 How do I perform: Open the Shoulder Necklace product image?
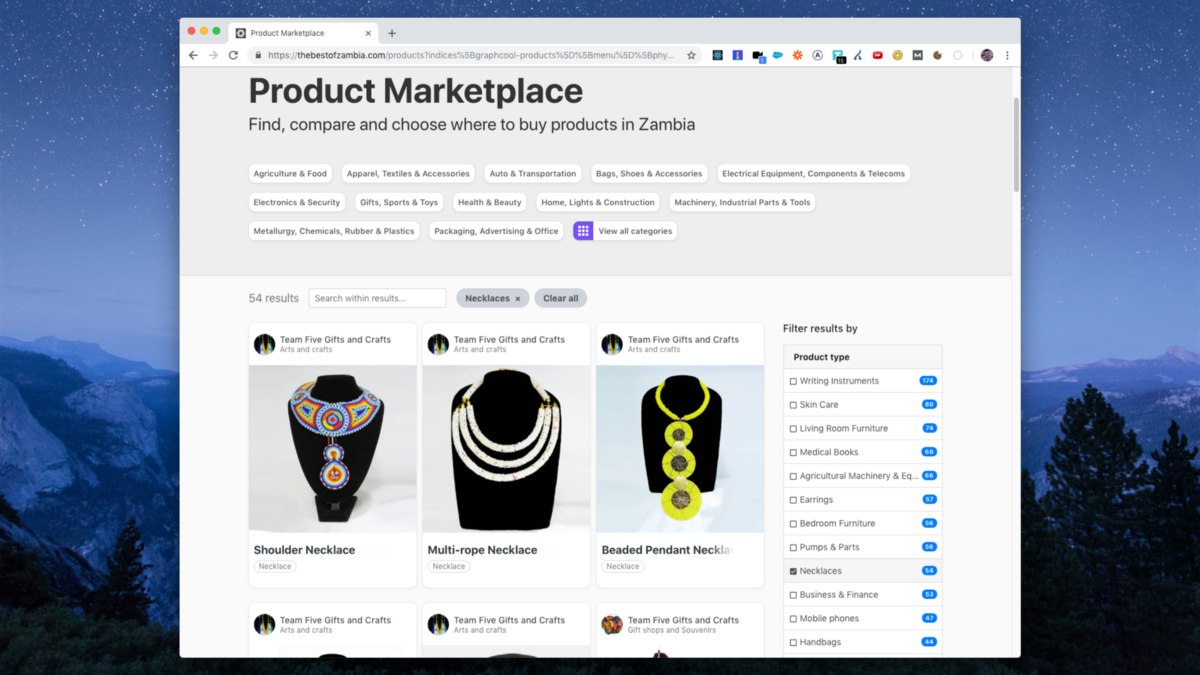coord(332,449)
